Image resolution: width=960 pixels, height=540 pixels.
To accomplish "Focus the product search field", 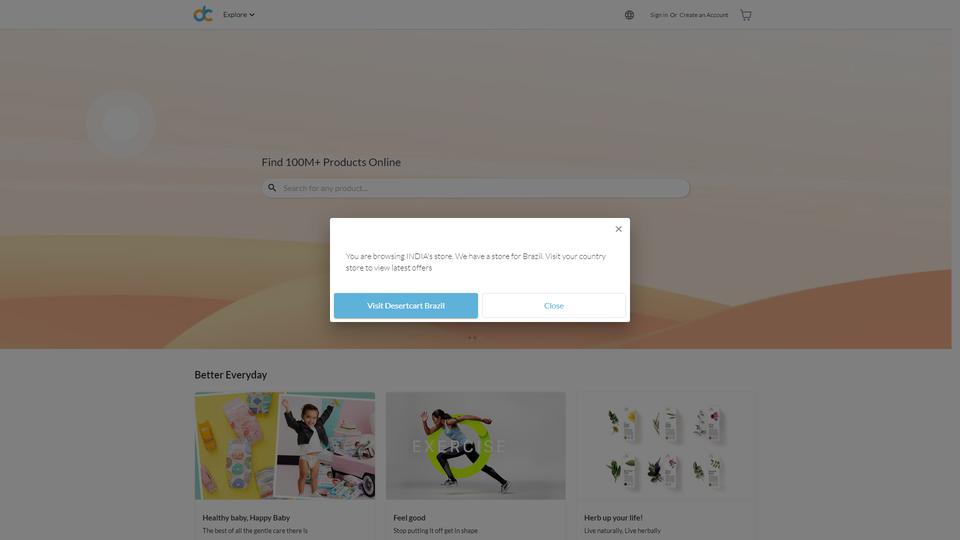I will click(x=476, y=188).
